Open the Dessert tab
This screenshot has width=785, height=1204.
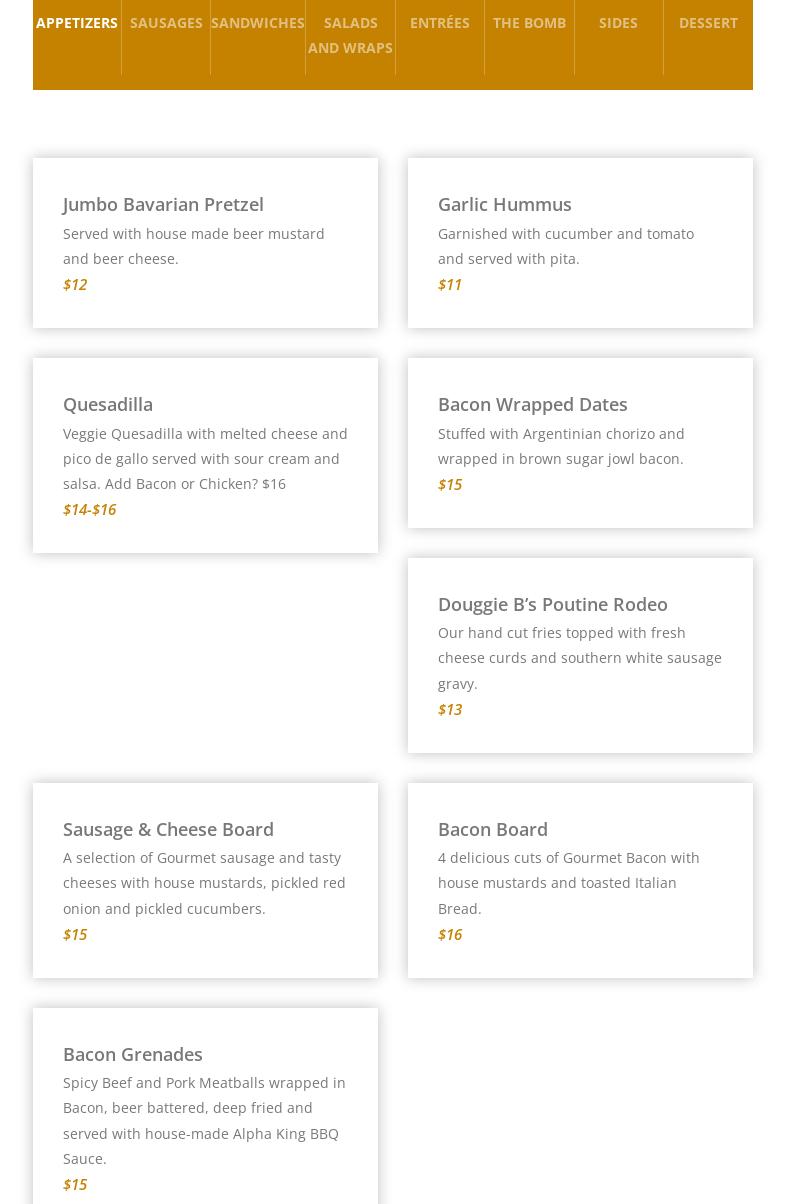[708, 23]
